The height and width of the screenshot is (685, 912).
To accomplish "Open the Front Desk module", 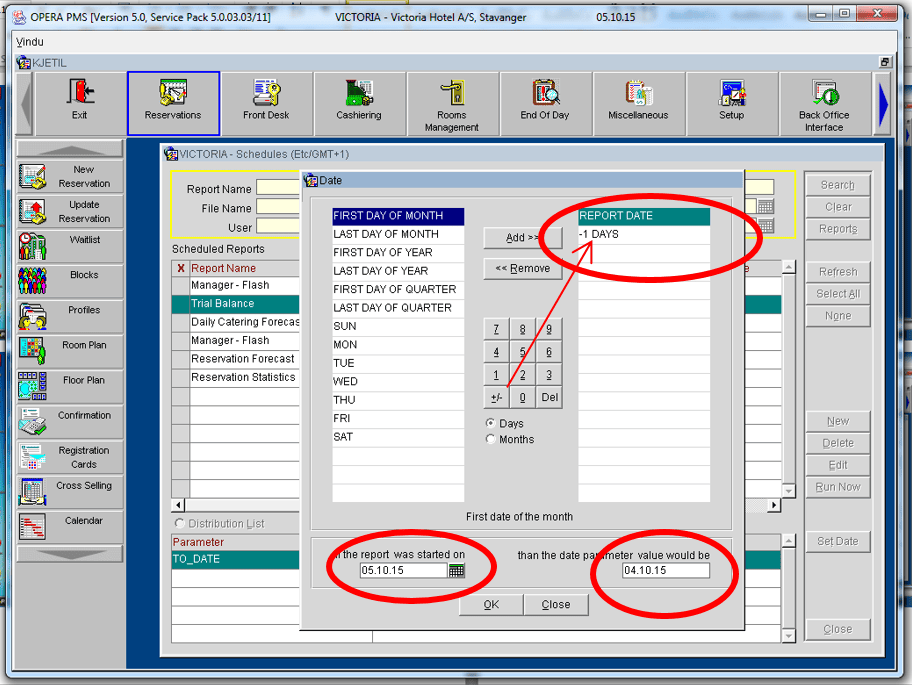I will pos(266,103).
